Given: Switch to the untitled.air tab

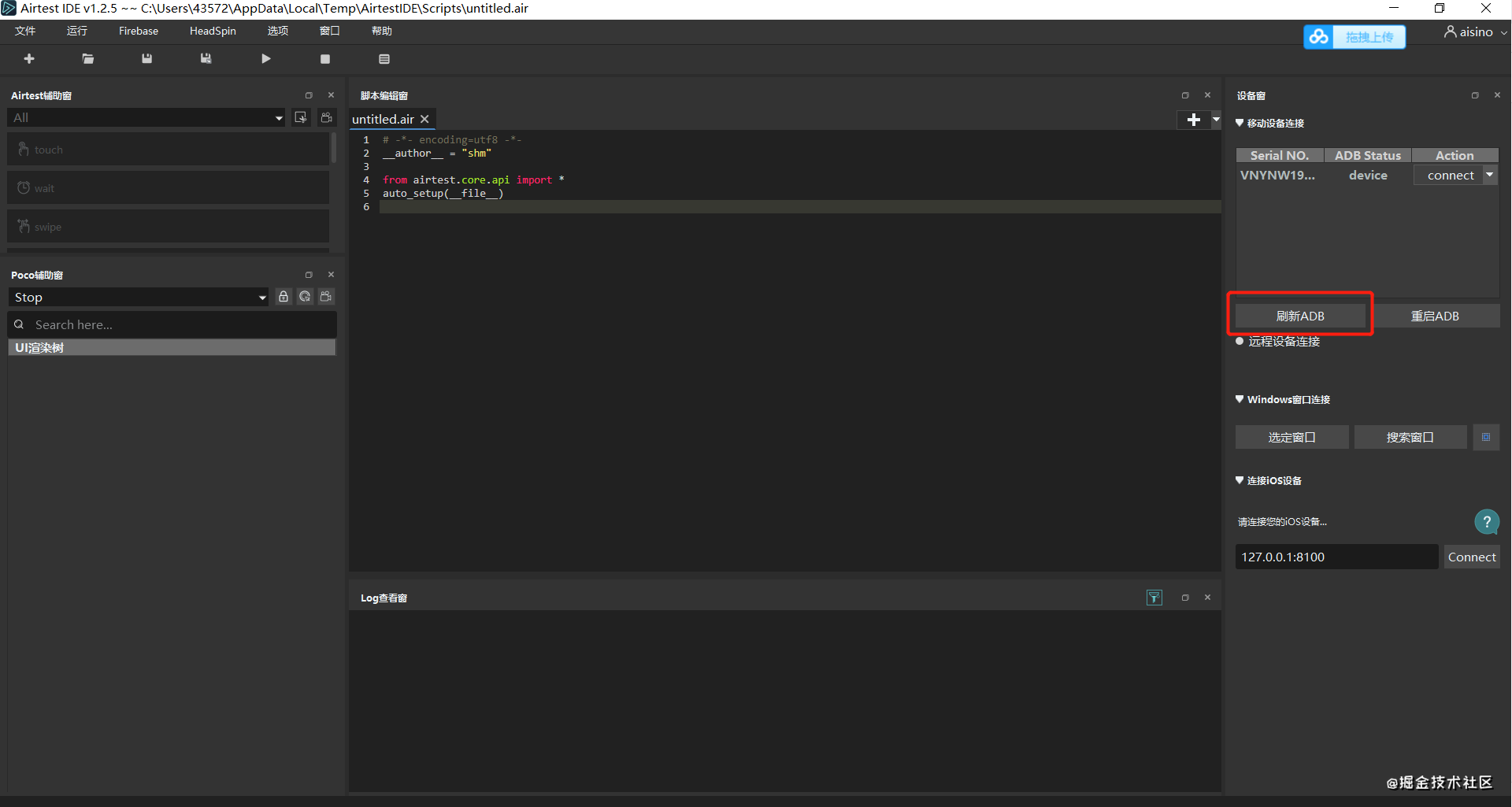Looking at the screenshot, I should pyautogui.click(x=383, y=119).
